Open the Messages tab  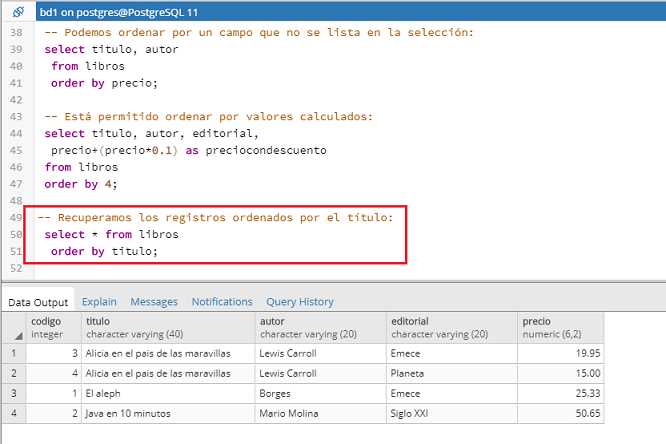click(154, 302)
